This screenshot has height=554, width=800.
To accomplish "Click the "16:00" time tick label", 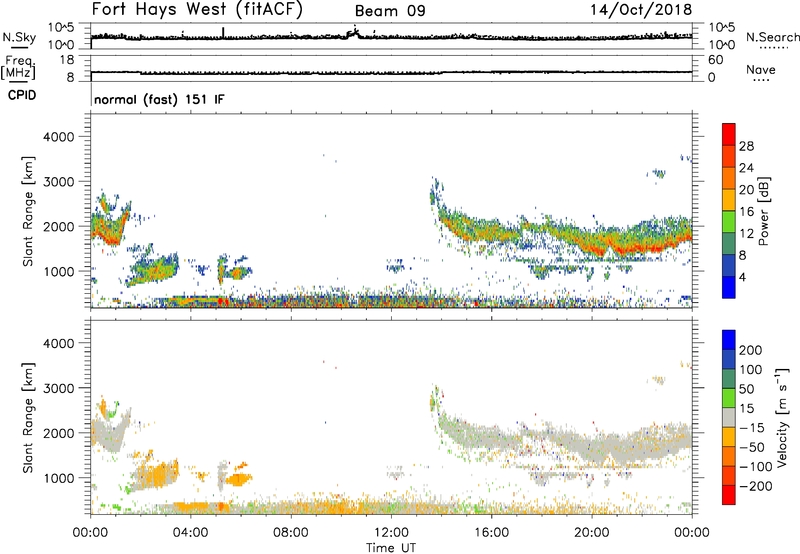I will [491, 533].
